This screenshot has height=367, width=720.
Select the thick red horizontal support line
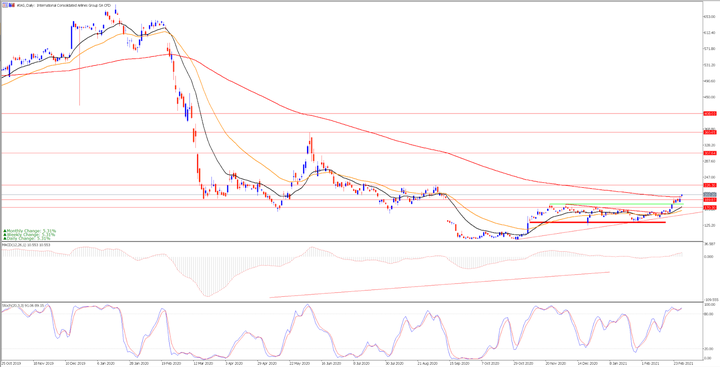(x=597, y=222)
